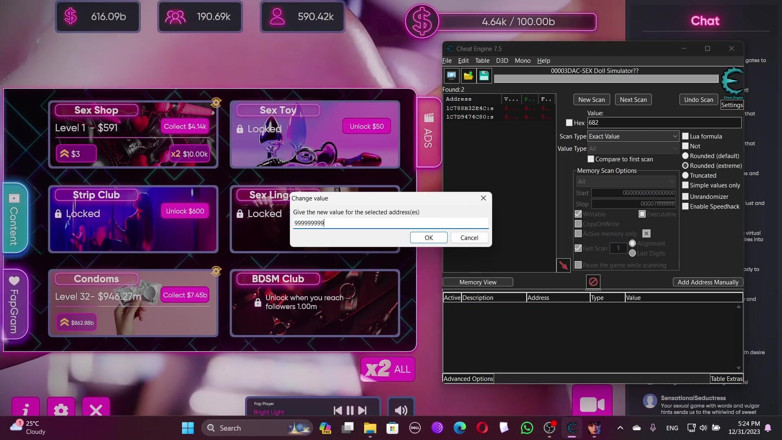Open the memory region All dropdown
The height and width of the screenshot is (440, 782).
[626, 182]
